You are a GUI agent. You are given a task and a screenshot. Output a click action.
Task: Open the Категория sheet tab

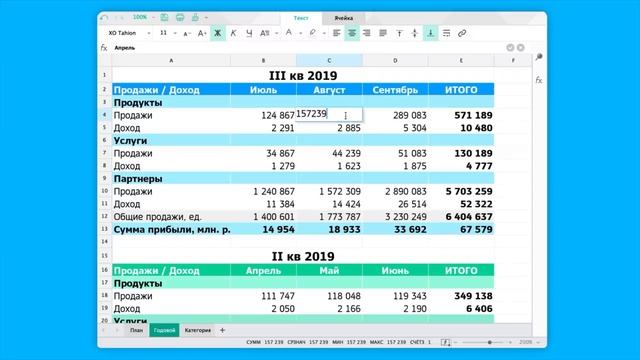click(198, 330)
